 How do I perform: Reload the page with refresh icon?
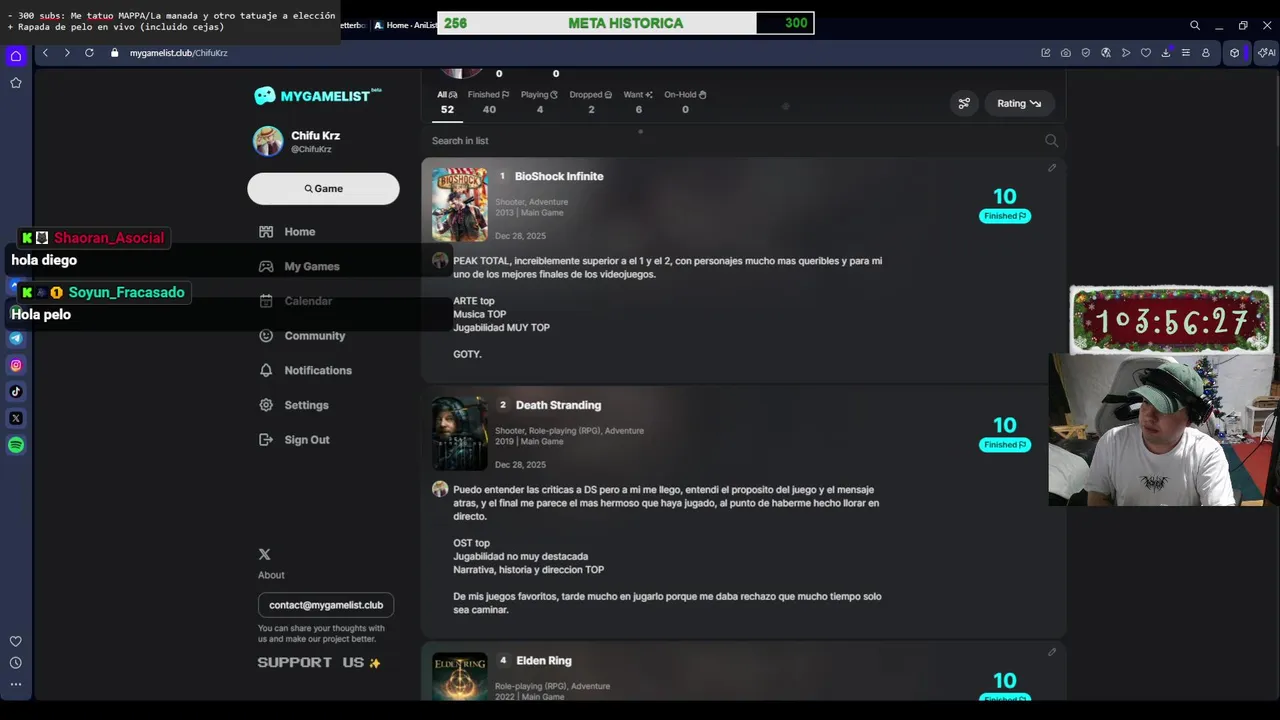(89, 53)
